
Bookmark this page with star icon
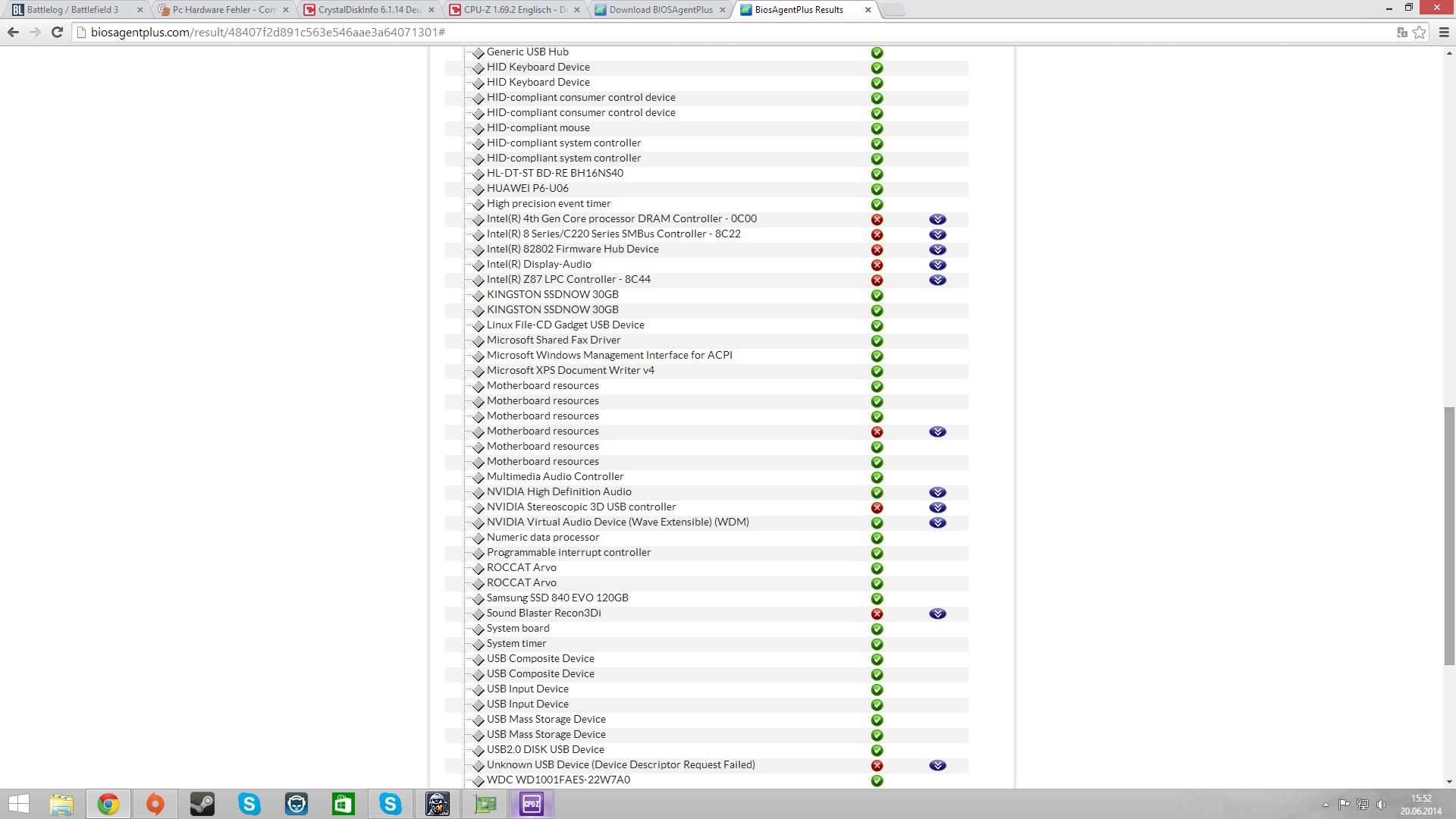tap(1419, 32)
